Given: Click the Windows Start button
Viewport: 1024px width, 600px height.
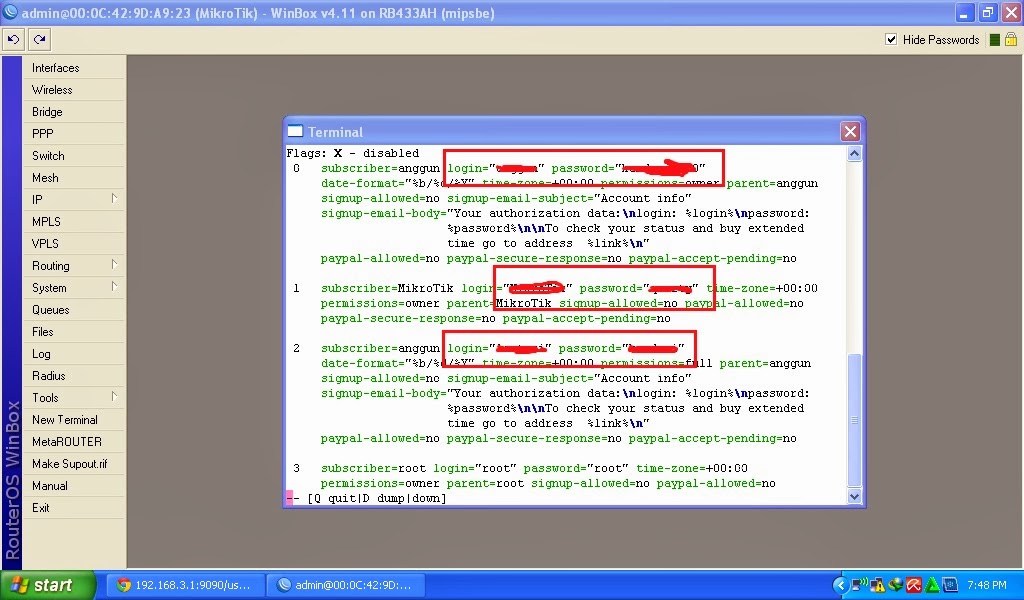Looking at the screenshot, I should click(x=48, y=585).
